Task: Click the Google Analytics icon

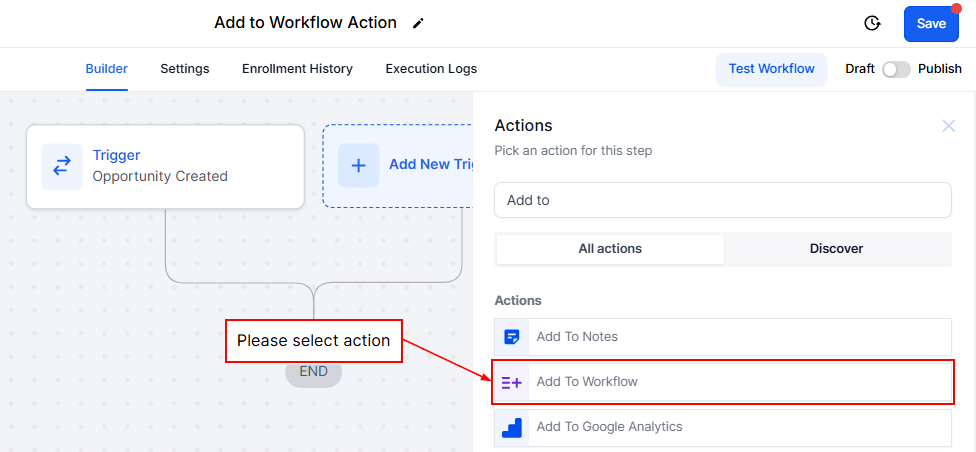Action: pyautogui.click(x=512, y=427)
